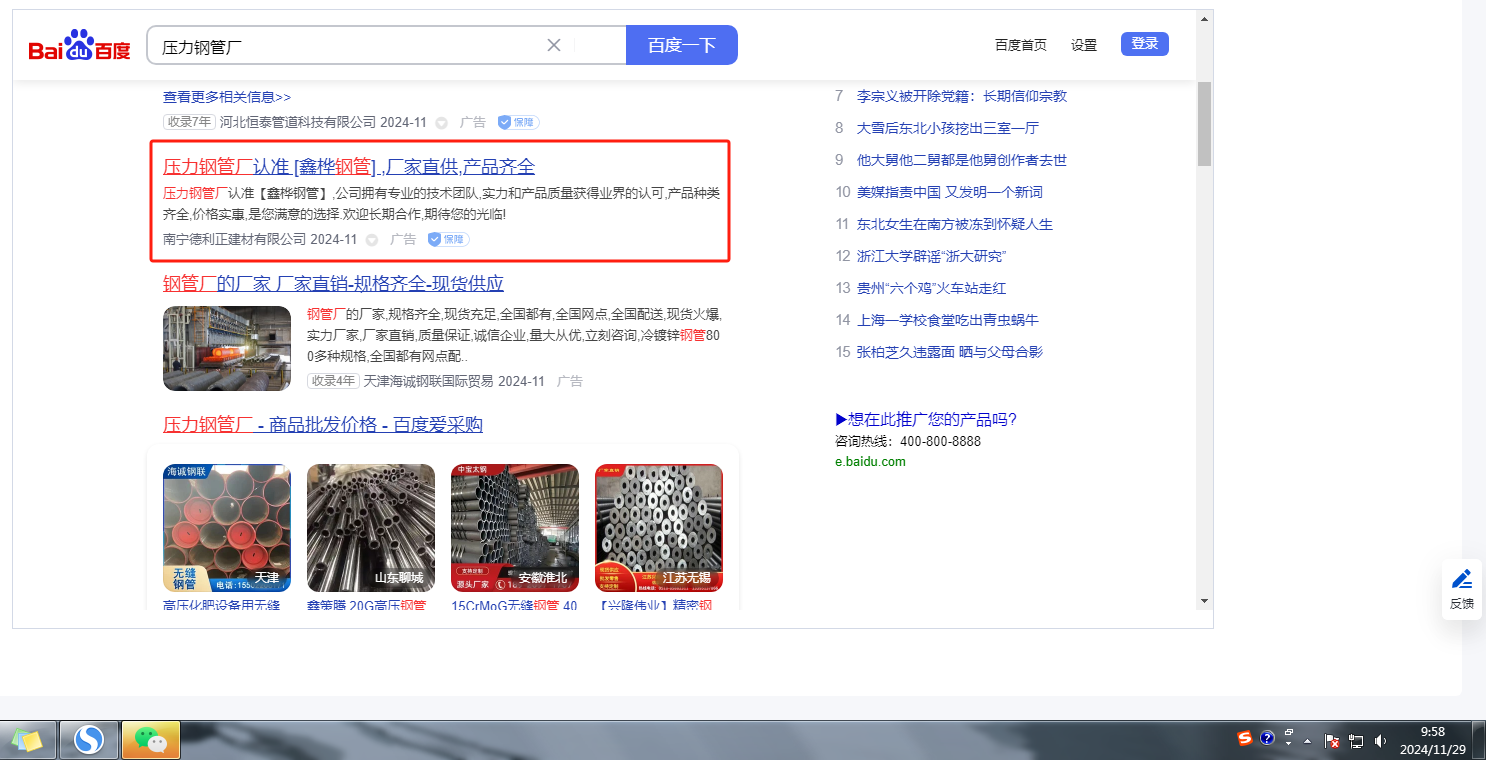Open 压力钢管厂 - 商品批发价格 - 百度爱采购 link
Viewport: 1486px width, 760px height.
point(323,425)
